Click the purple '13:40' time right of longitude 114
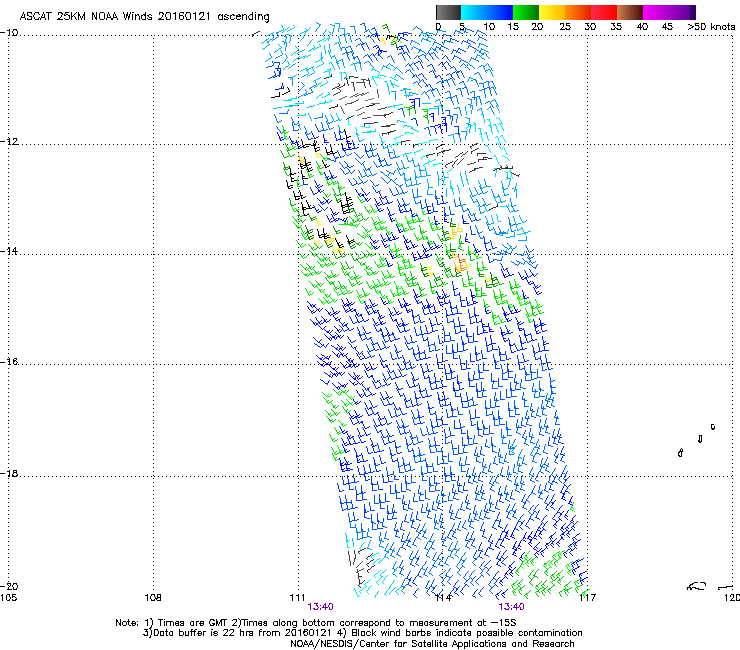Image resolution: width=740 pixels, height=650 pixels. [x=512, y=607]
